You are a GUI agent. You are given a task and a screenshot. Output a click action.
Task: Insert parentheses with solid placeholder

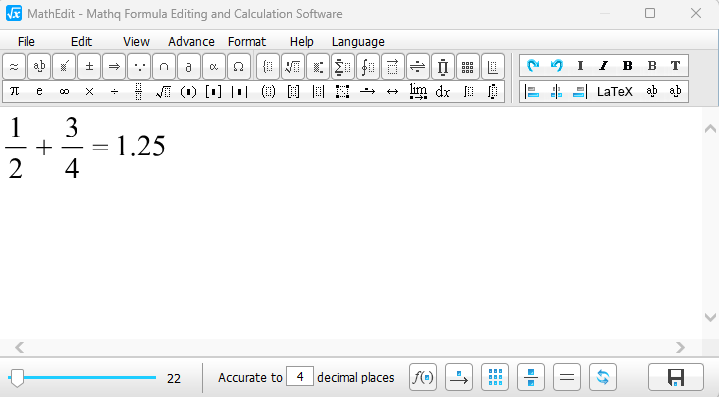click(x=188, y=92)
